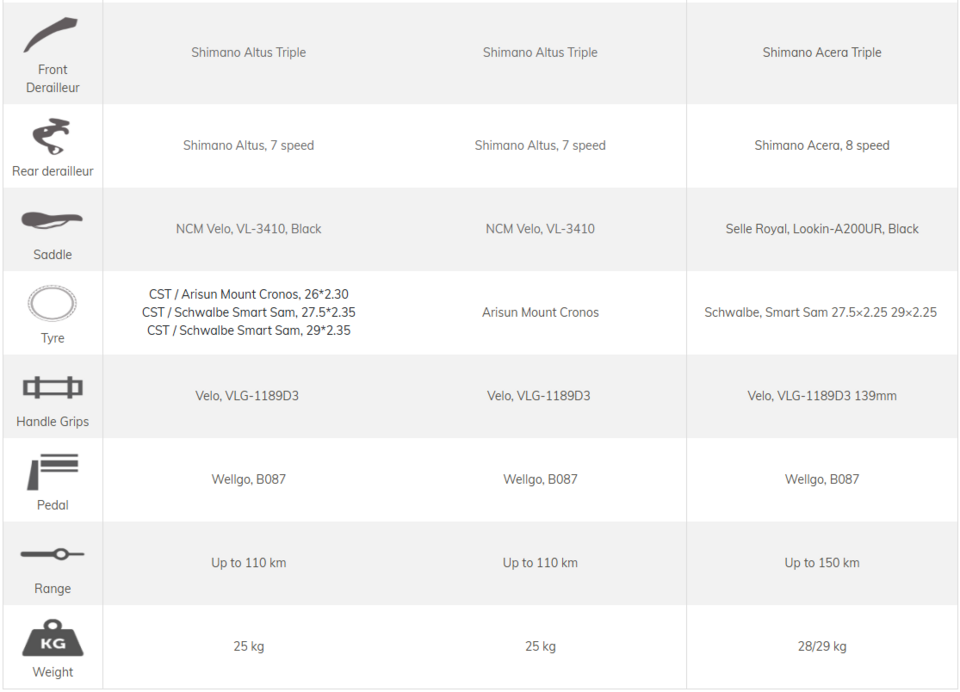Click the Rear derailleur label
Screen dimensions: 960x692
[53, 171]
